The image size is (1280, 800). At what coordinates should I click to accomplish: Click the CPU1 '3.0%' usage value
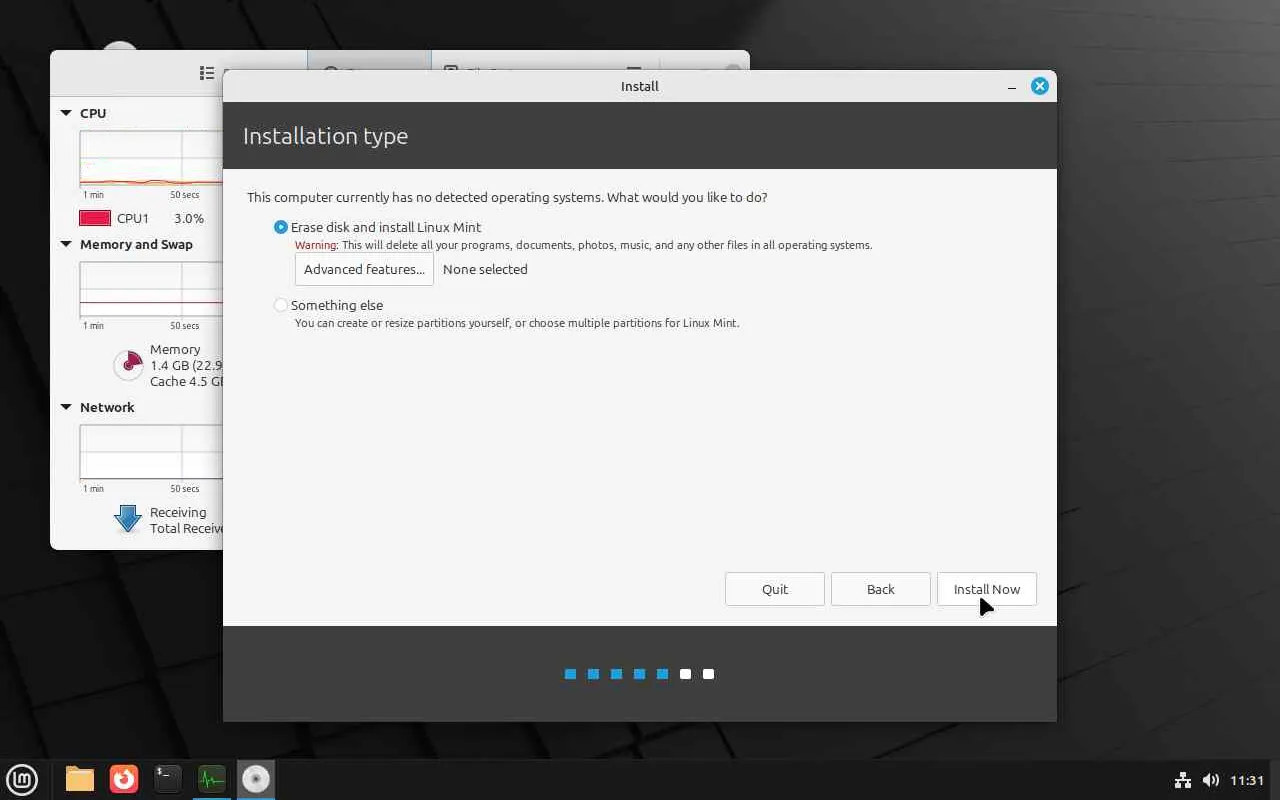[189, 218]
